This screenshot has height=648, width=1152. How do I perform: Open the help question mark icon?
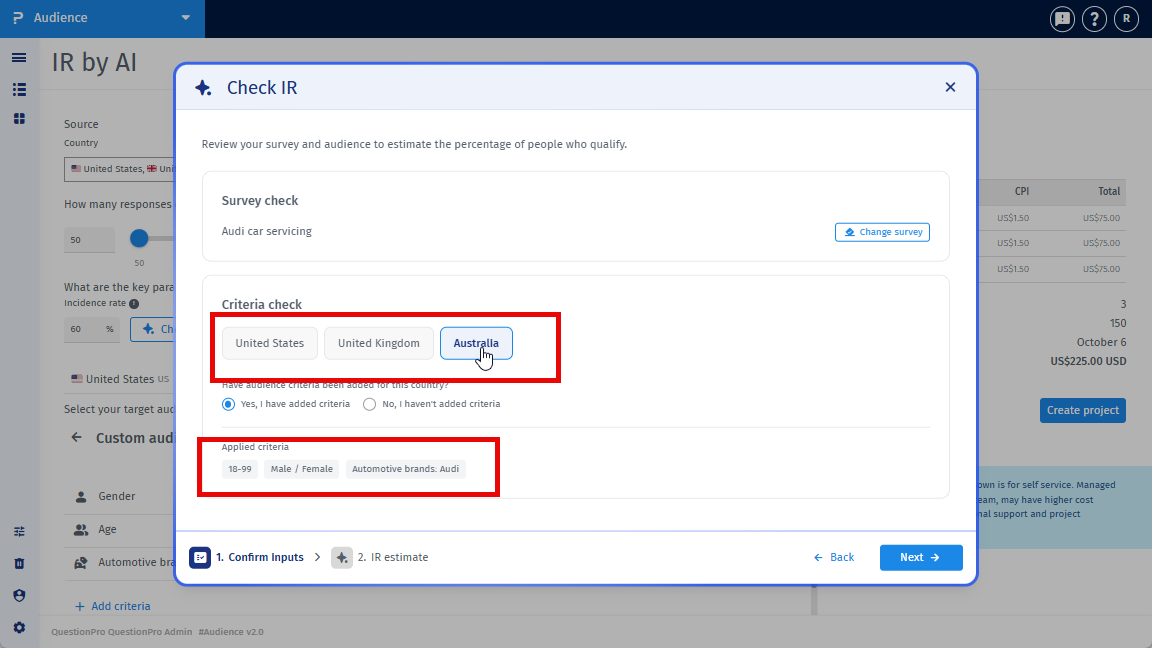click(x=1094, y=19)
